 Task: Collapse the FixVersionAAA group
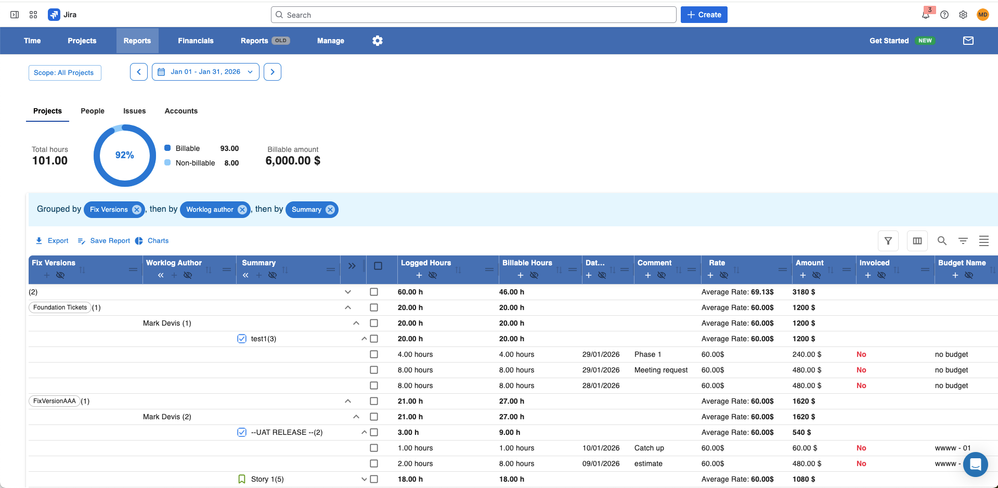(348, 401)
